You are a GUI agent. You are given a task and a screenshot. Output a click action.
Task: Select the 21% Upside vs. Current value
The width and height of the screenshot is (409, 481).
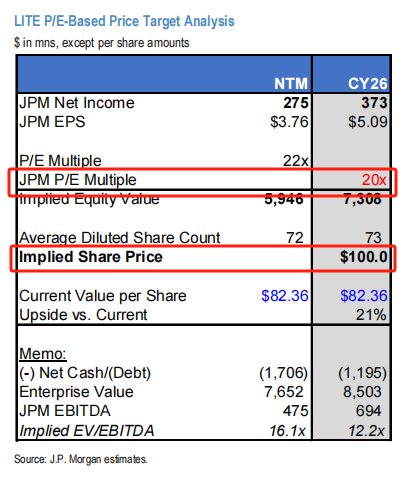(371, 315)
